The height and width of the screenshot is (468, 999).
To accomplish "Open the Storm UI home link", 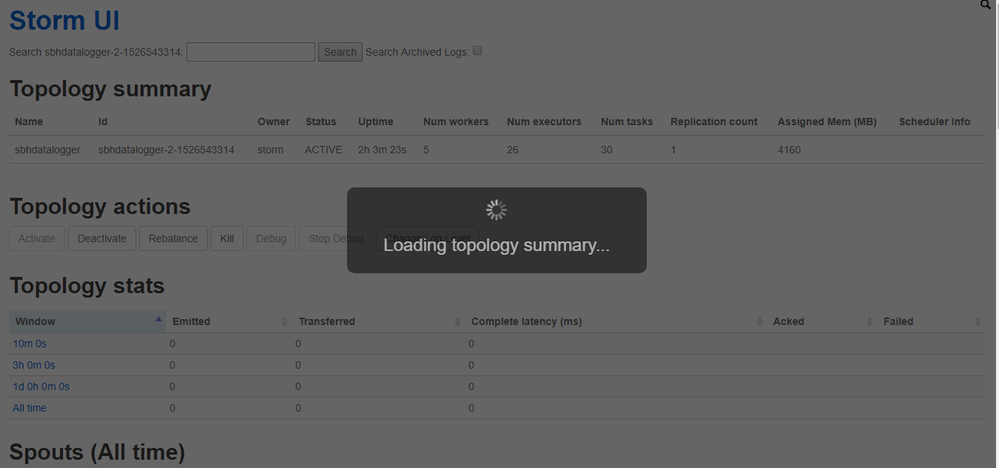I will 65,21.
